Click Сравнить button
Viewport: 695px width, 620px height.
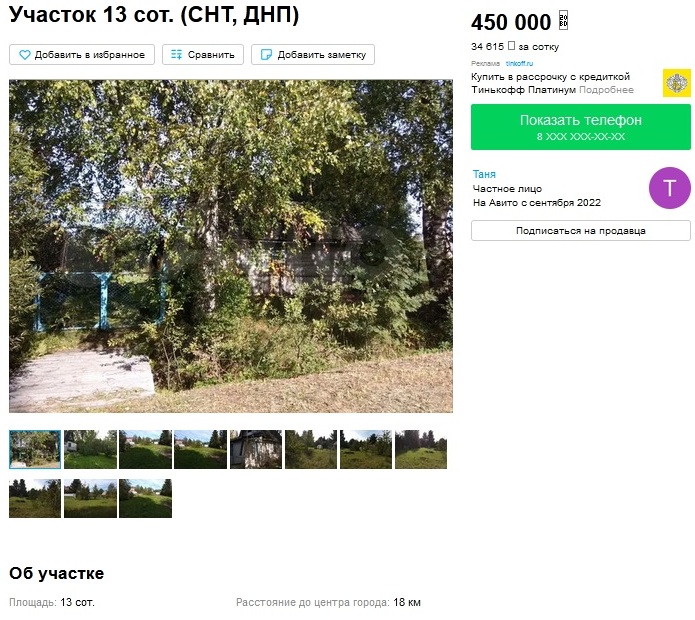(203, 55)
